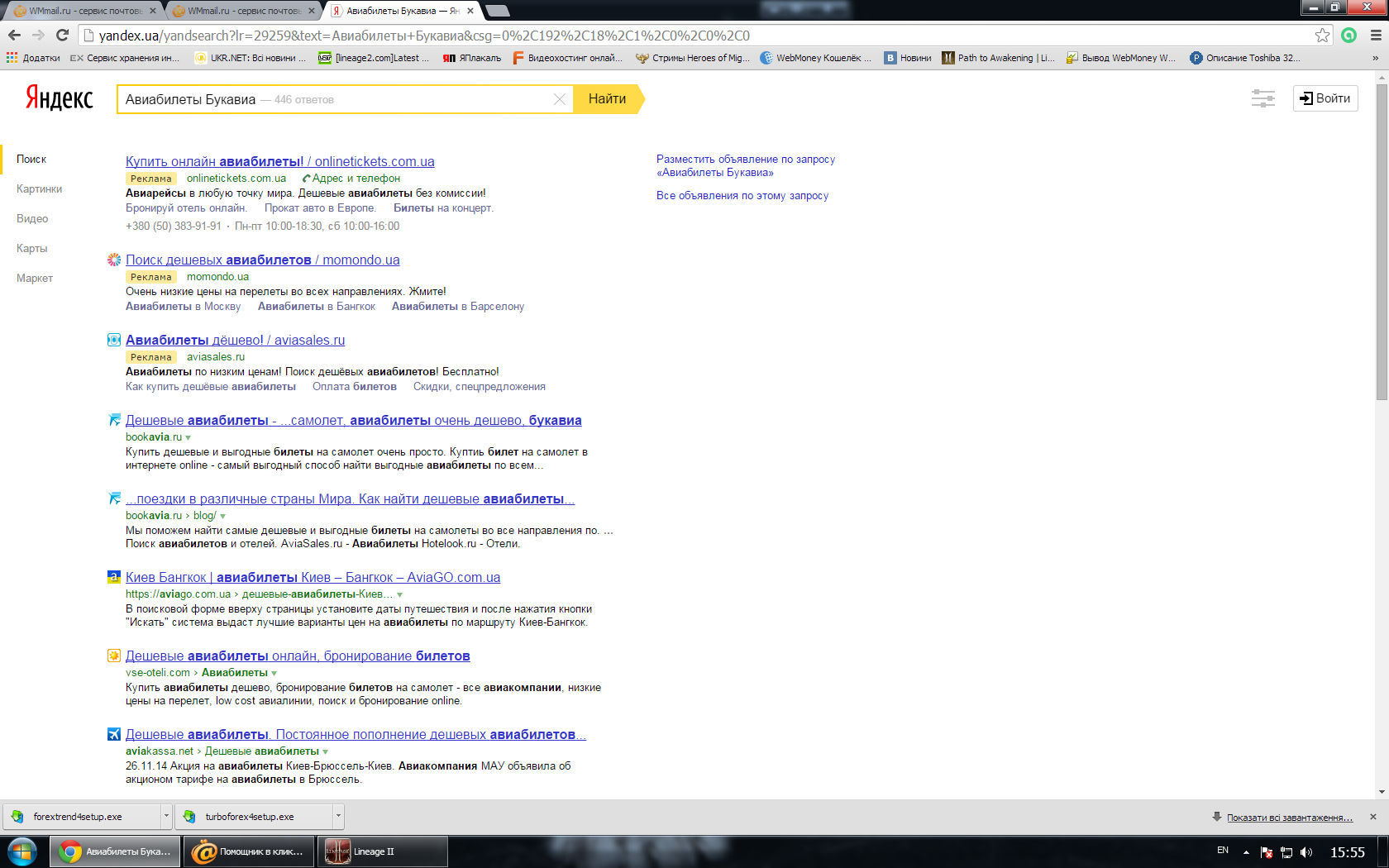
Task: Expand vse-oteli.com result dropdown arrow
Action: pos(274,673)
